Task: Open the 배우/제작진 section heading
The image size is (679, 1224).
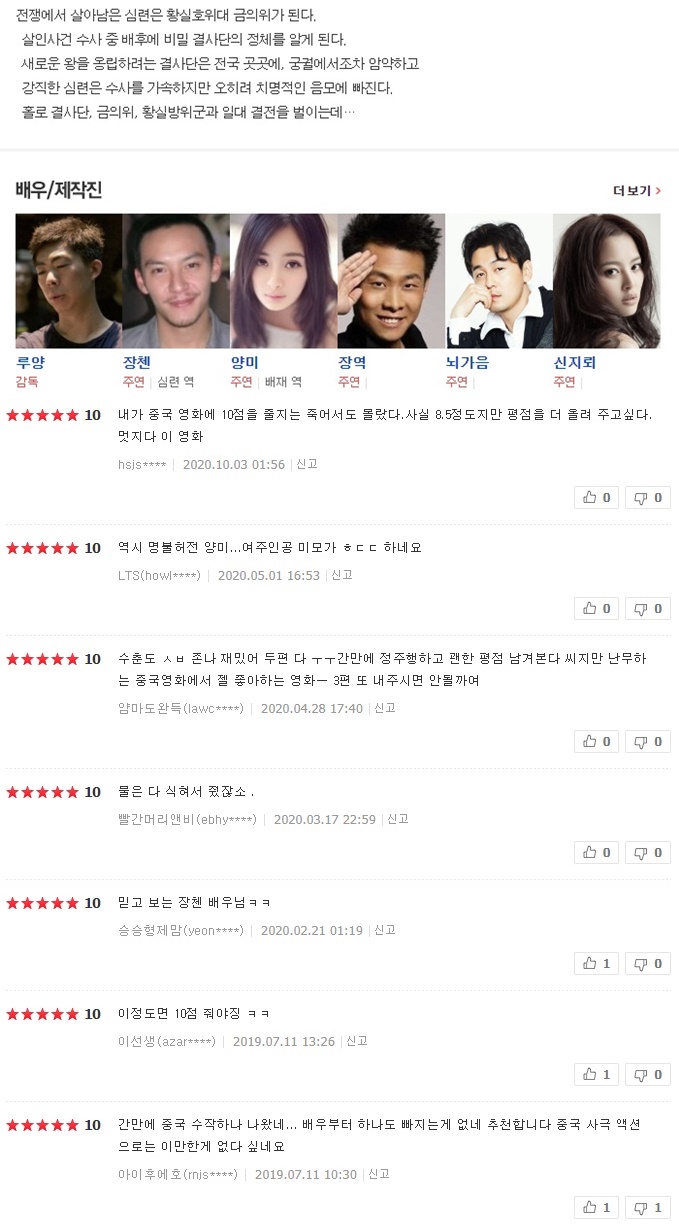Action: point(59,190)
